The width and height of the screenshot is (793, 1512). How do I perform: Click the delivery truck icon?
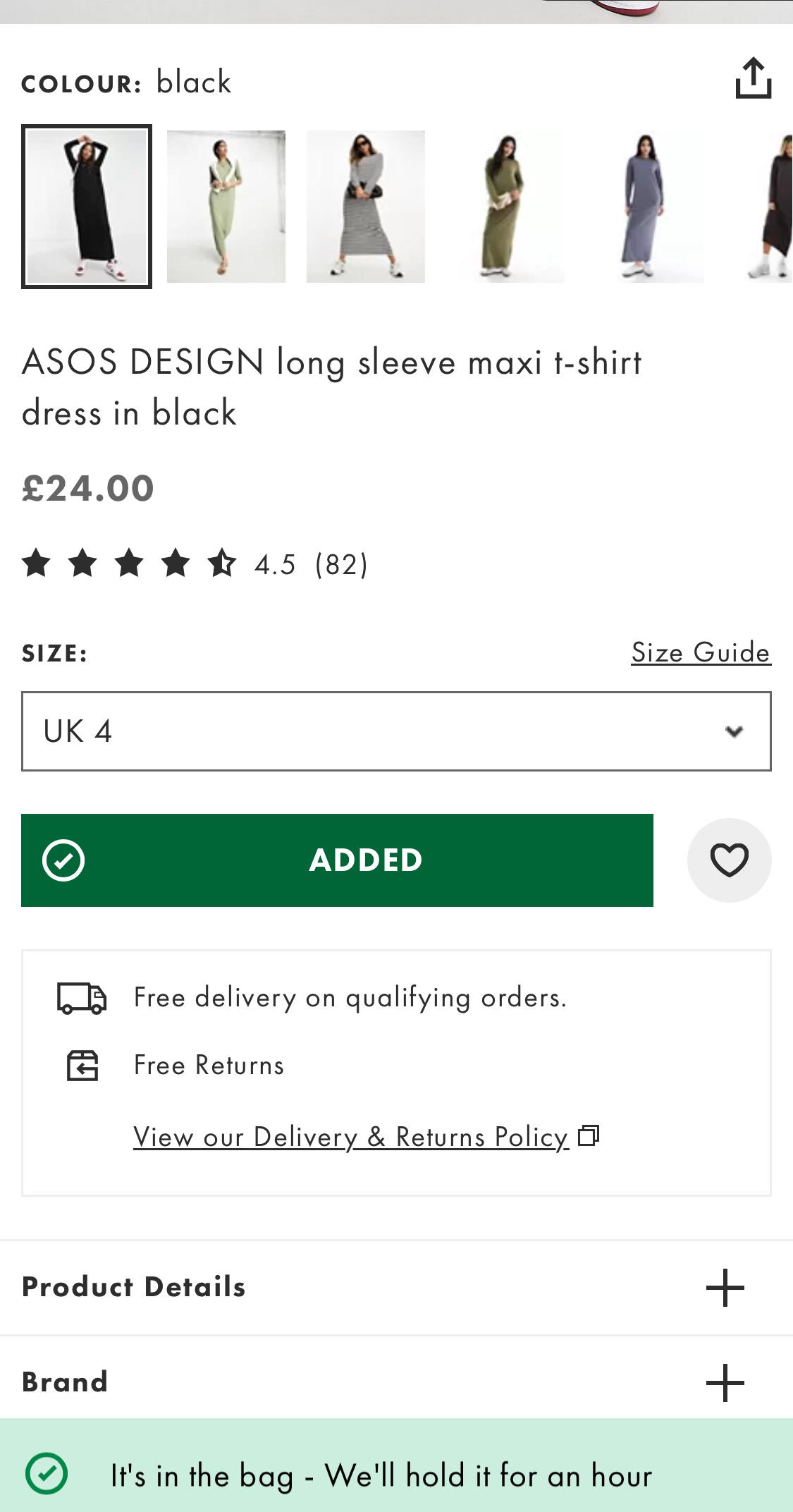point(82,997)
